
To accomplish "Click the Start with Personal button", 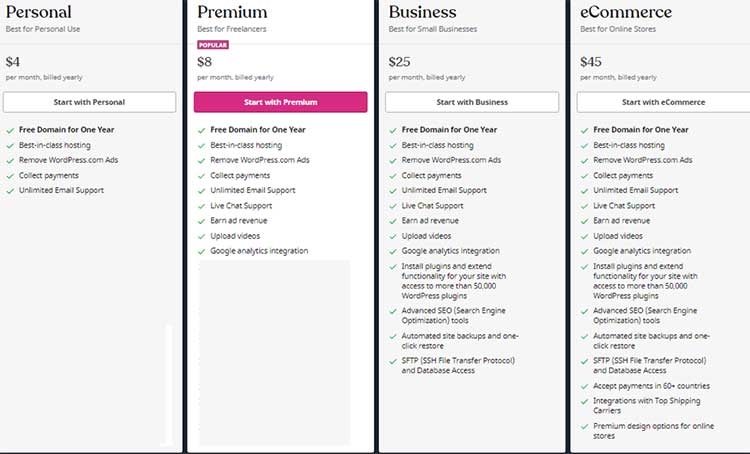I will point(89,102).
